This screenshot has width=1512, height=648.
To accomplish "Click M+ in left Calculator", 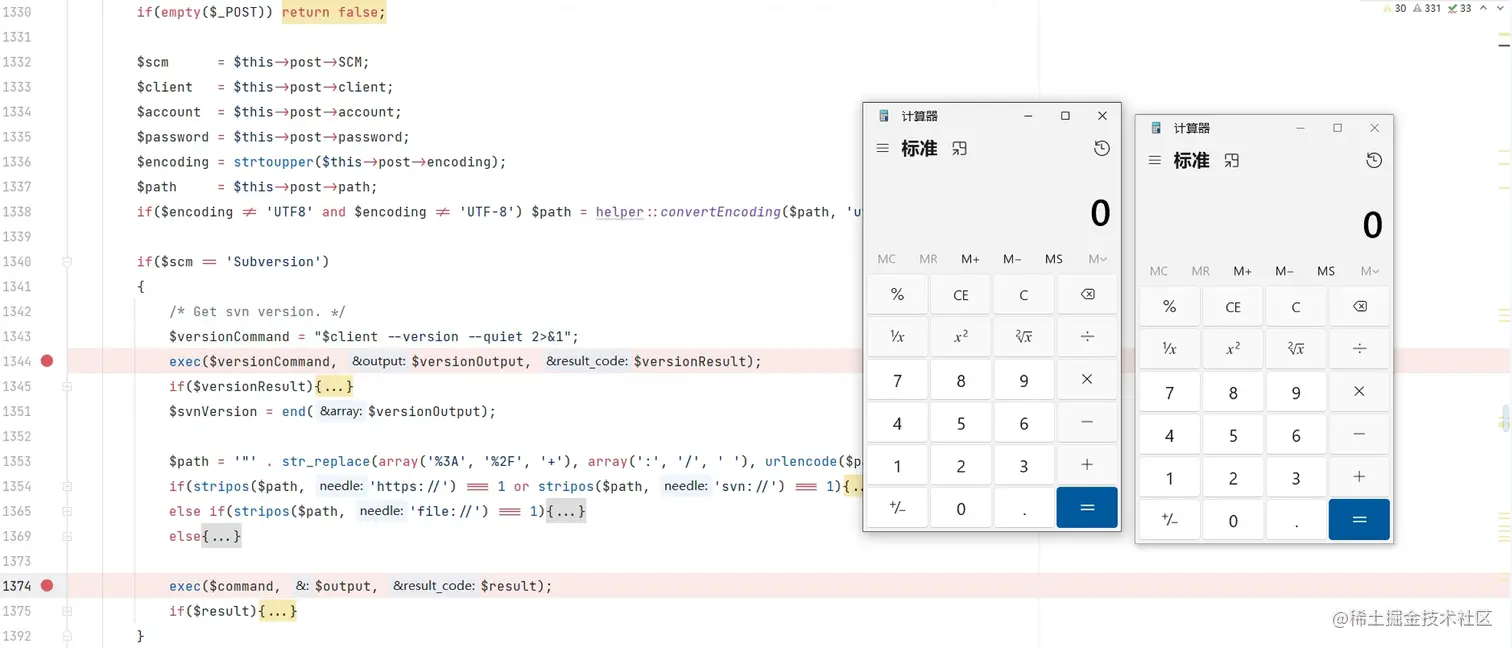I will tap(970, 259).
